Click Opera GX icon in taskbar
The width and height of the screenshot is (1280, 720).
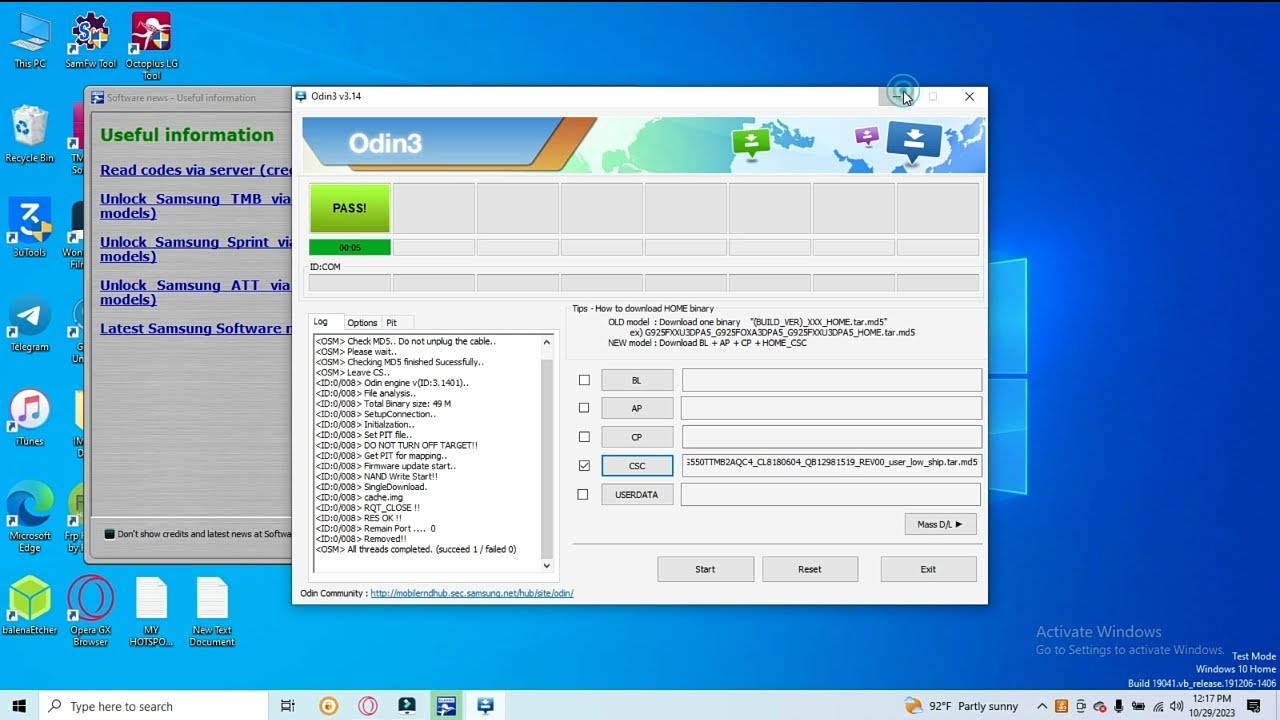coord(368,706)
